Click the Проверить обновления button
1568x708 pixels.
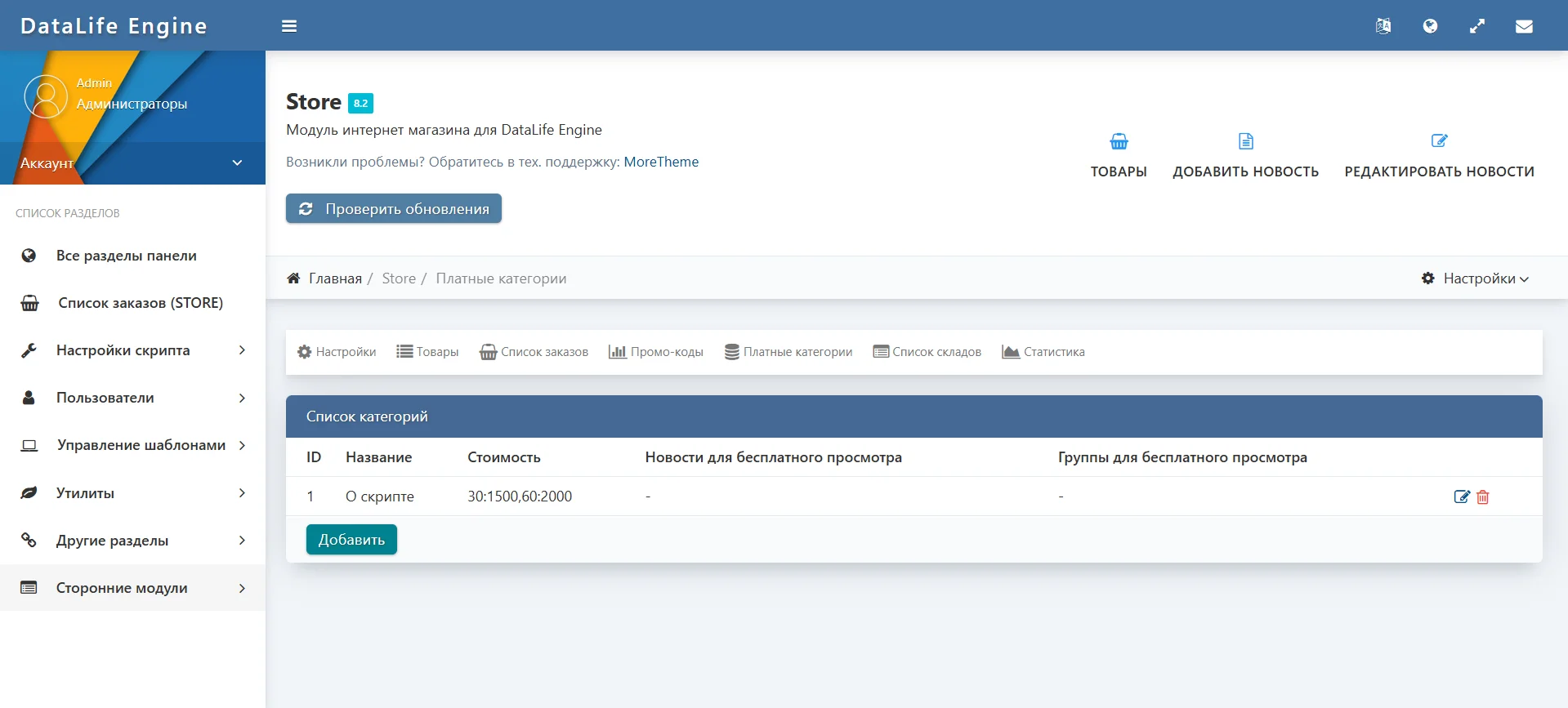coord(394,209)
